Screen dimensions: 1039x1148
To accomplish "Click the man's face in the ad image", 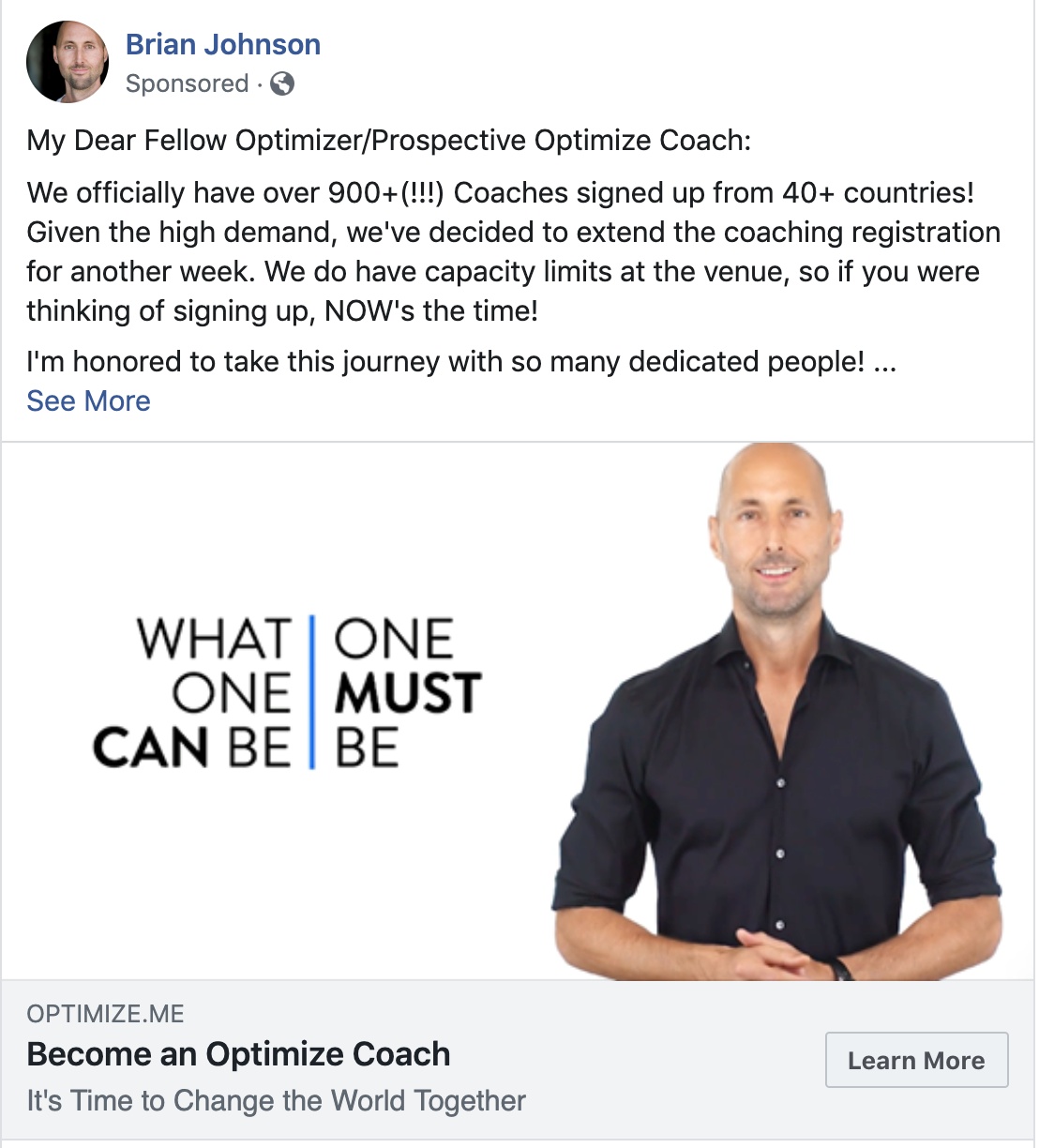I will (776, 542).
